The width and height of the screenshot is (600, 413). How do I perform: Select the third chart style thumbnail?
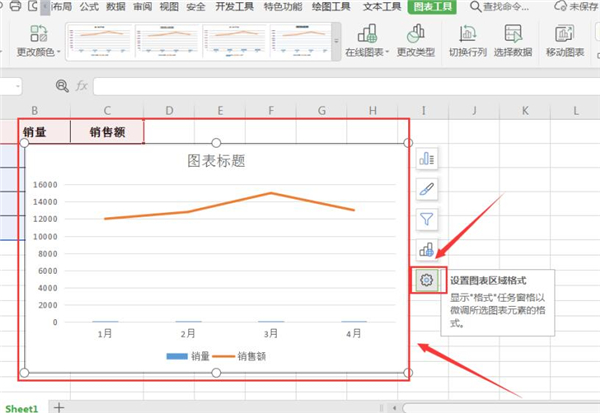click(x=237, y=39)
